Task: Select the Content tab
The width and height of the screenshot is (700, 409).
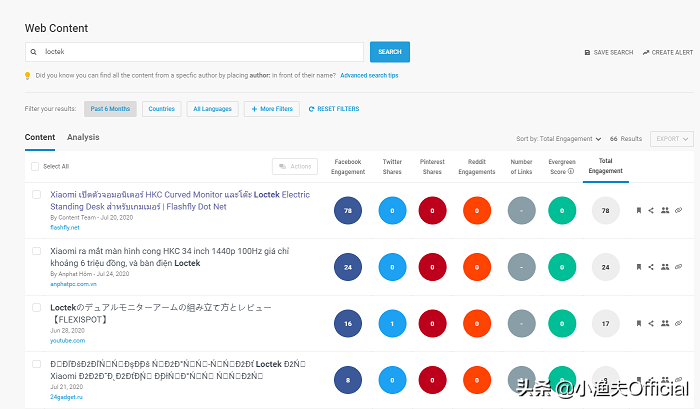Action: 40,137
